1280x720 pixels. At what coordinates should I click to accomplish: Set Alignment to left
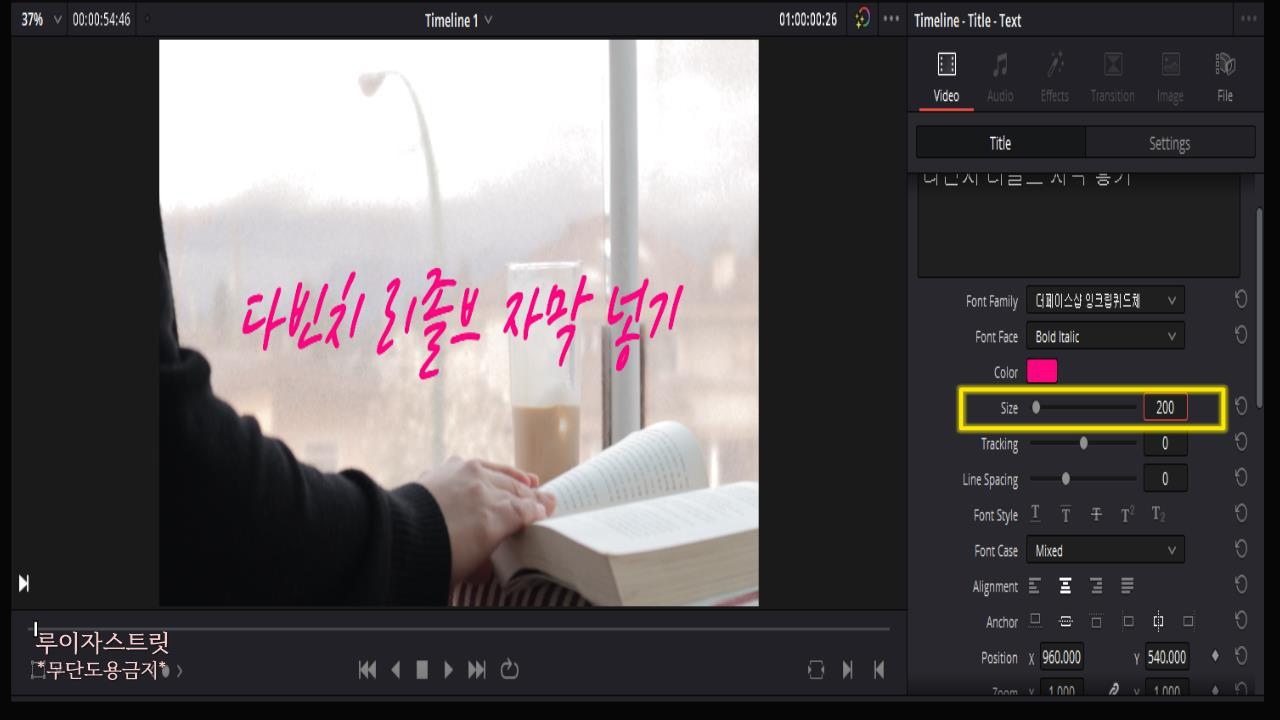pos(1035,586)
